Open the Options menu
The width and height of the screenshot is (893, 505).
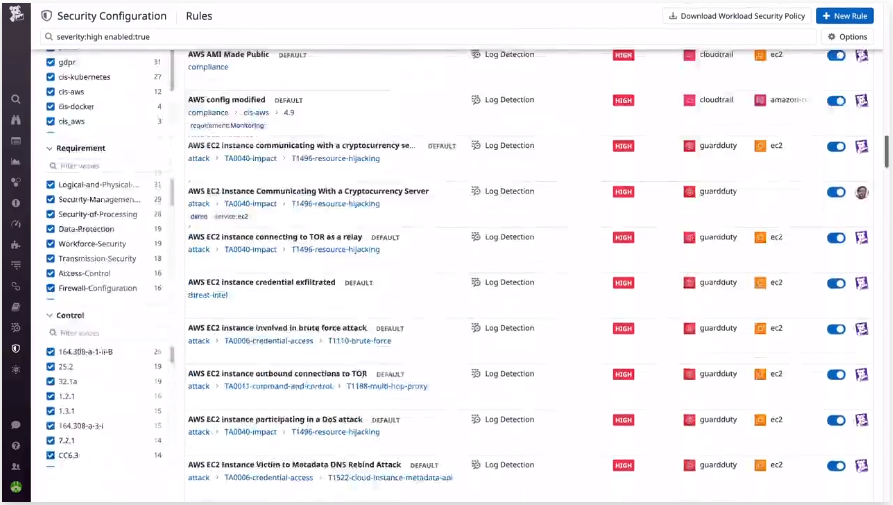click(x=847, y=36)
